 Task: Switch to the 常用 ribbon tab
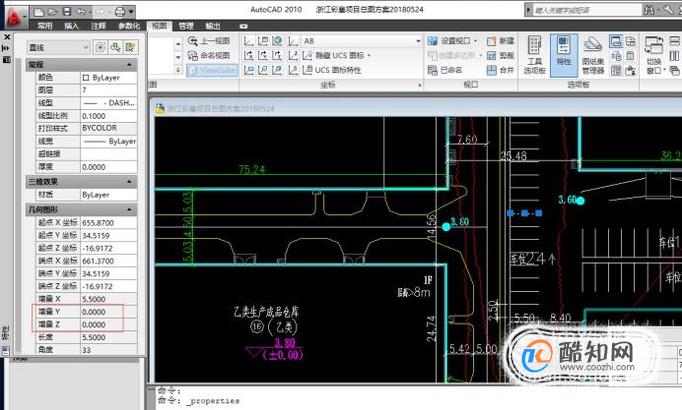point(45,26)
